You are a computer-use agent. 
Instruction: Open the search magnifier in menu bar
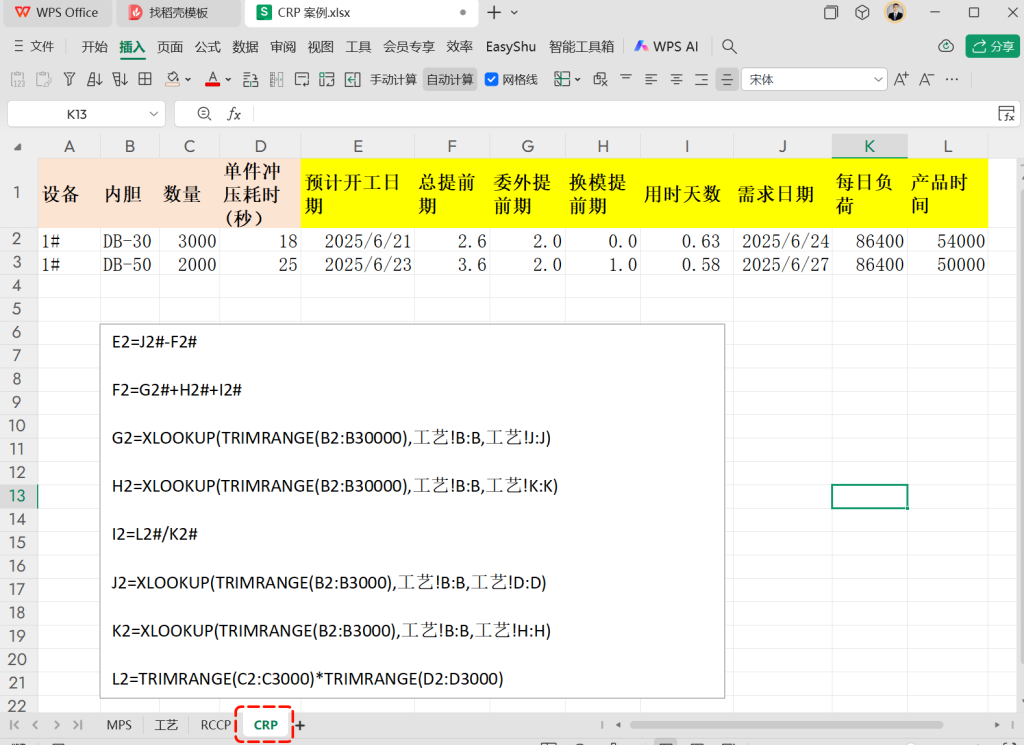pos(729,46)
